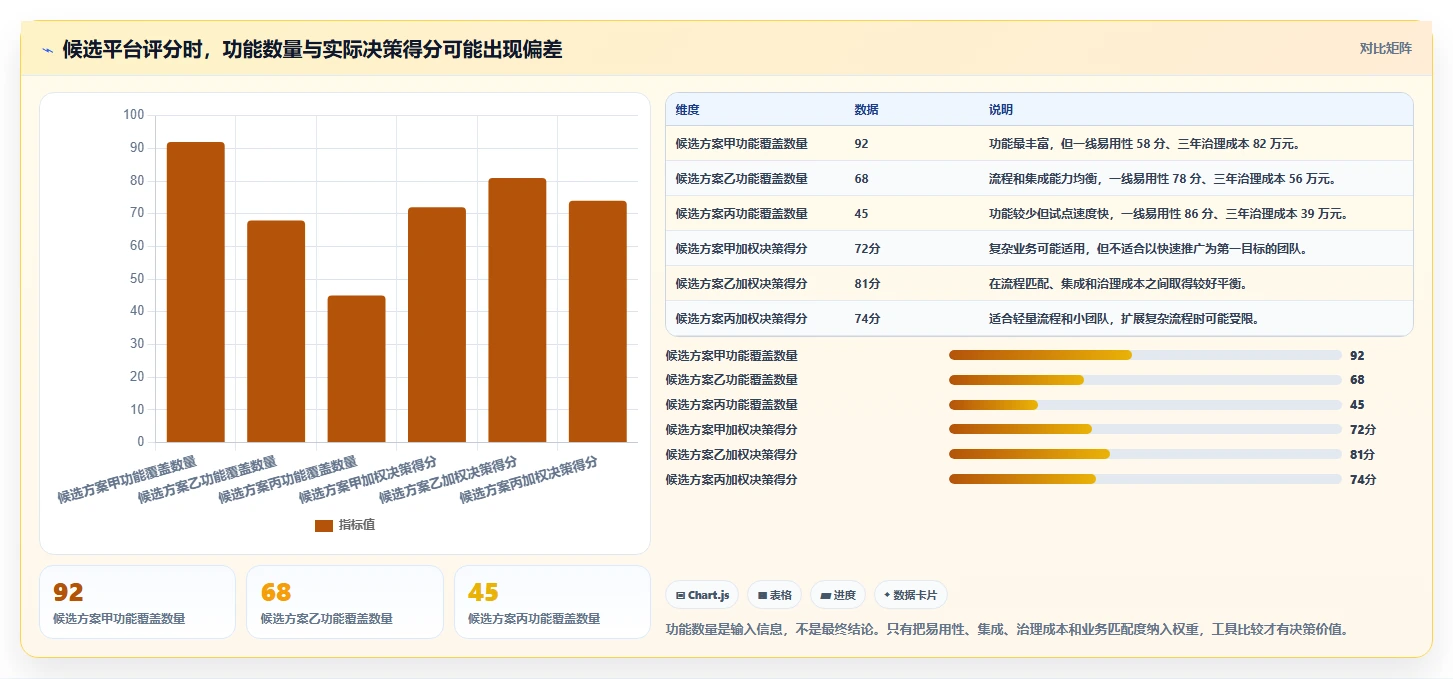Viewport: 1453px width, 679px height.
Task: Click the chart bar for 候选方案丙加权决策得分
Action: click(598, 321)
